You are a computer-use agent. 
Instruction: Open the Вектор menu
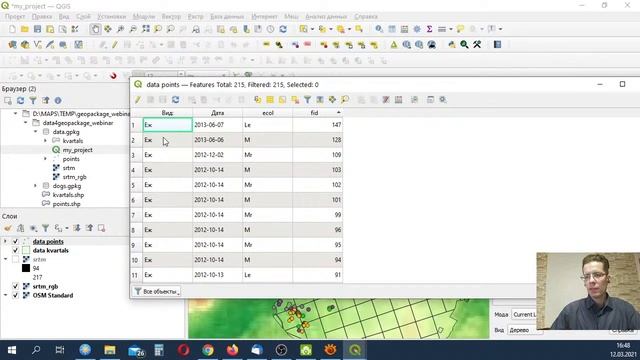171,17
